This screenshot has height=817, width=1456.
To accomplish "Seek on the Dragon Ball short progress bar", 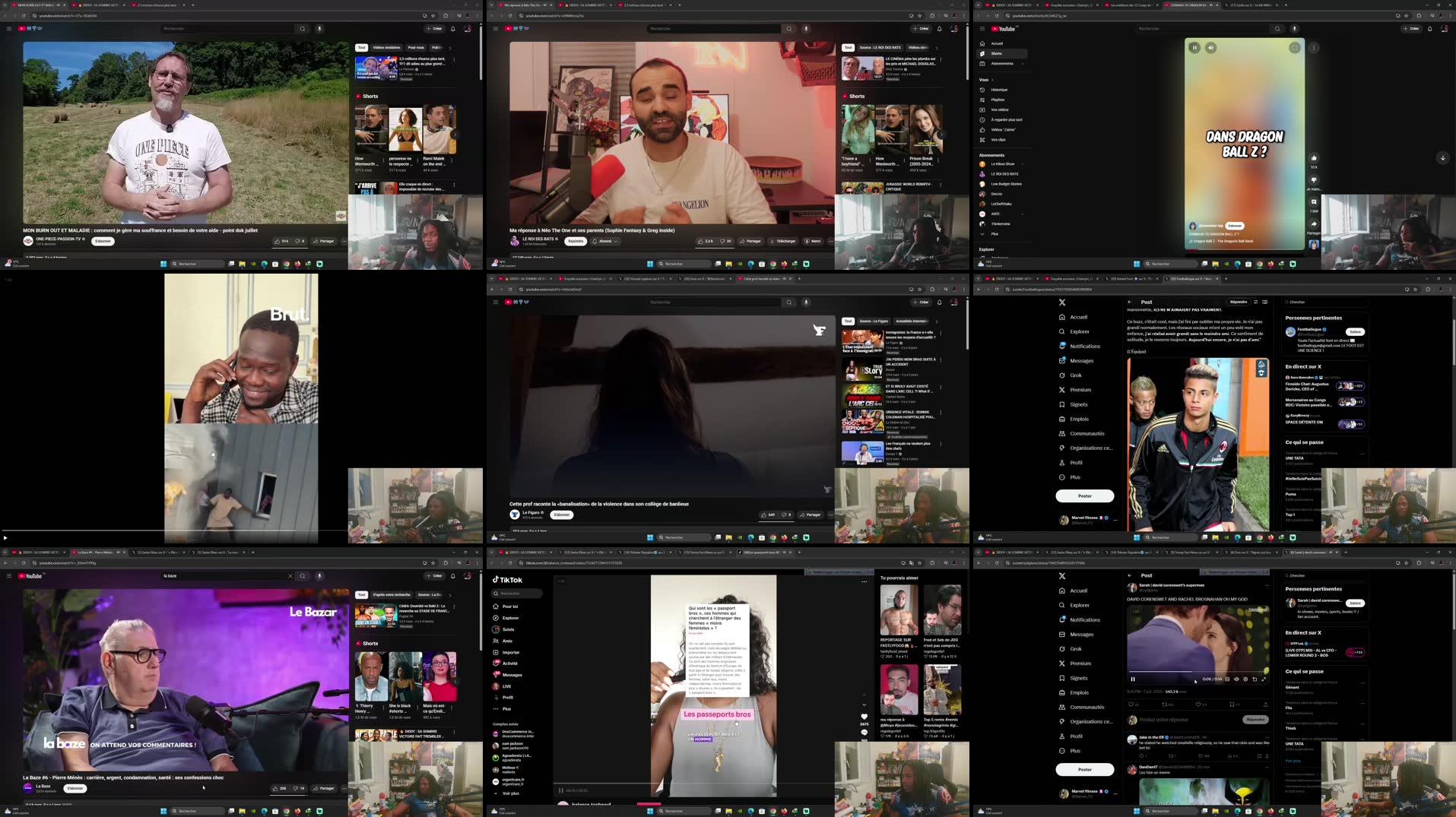I will point(1245,249).
